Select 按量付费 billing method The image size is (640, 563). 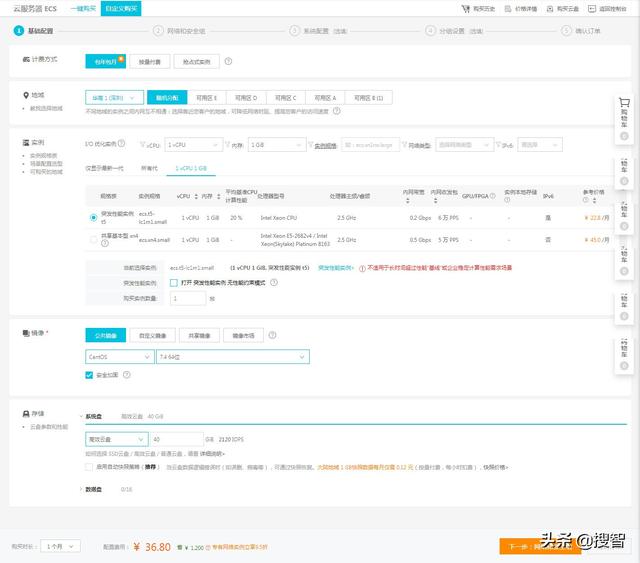149,62
